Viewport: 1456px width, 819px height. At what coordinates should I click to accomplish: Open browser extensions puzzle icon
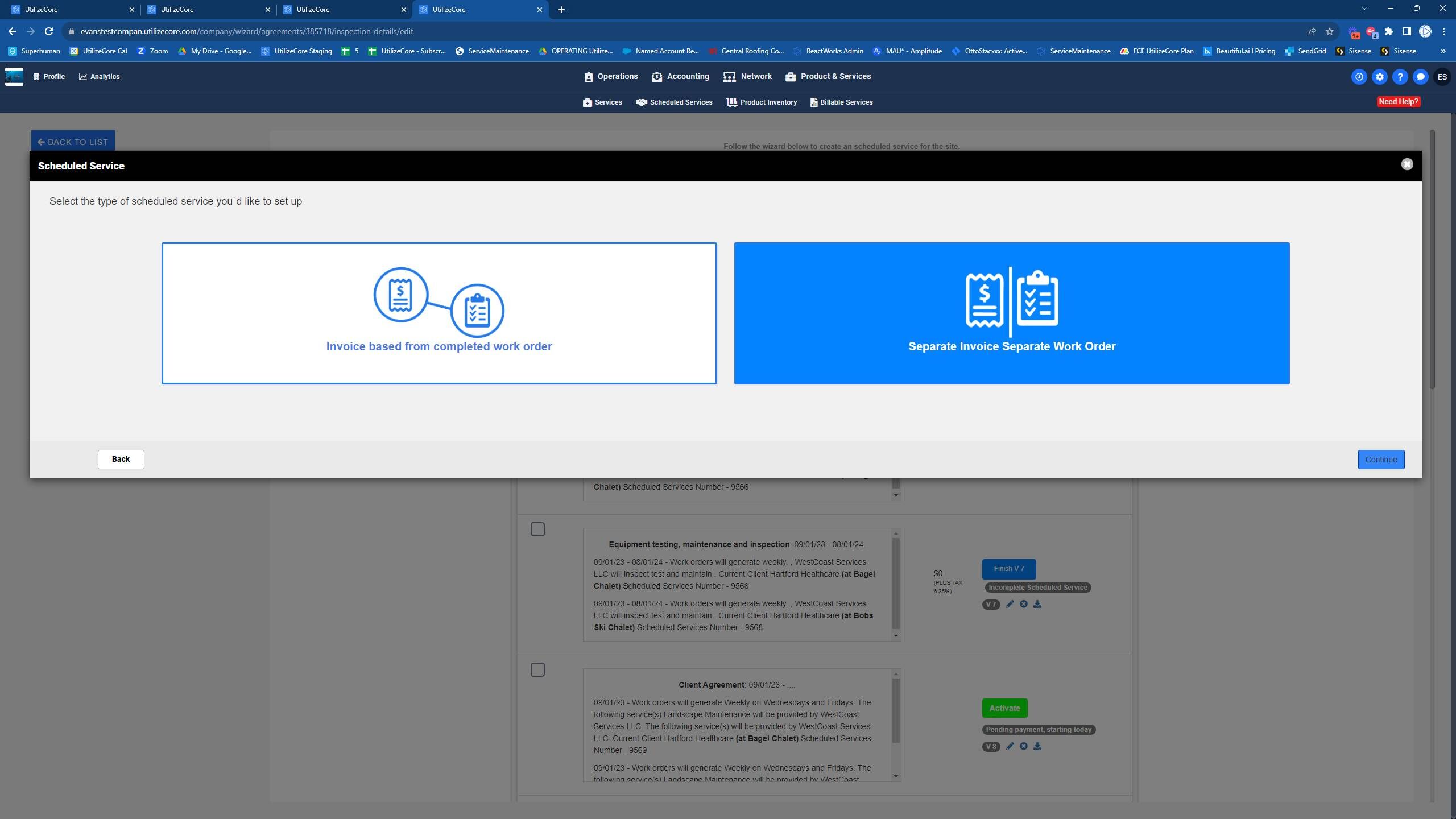[1388, 31]
